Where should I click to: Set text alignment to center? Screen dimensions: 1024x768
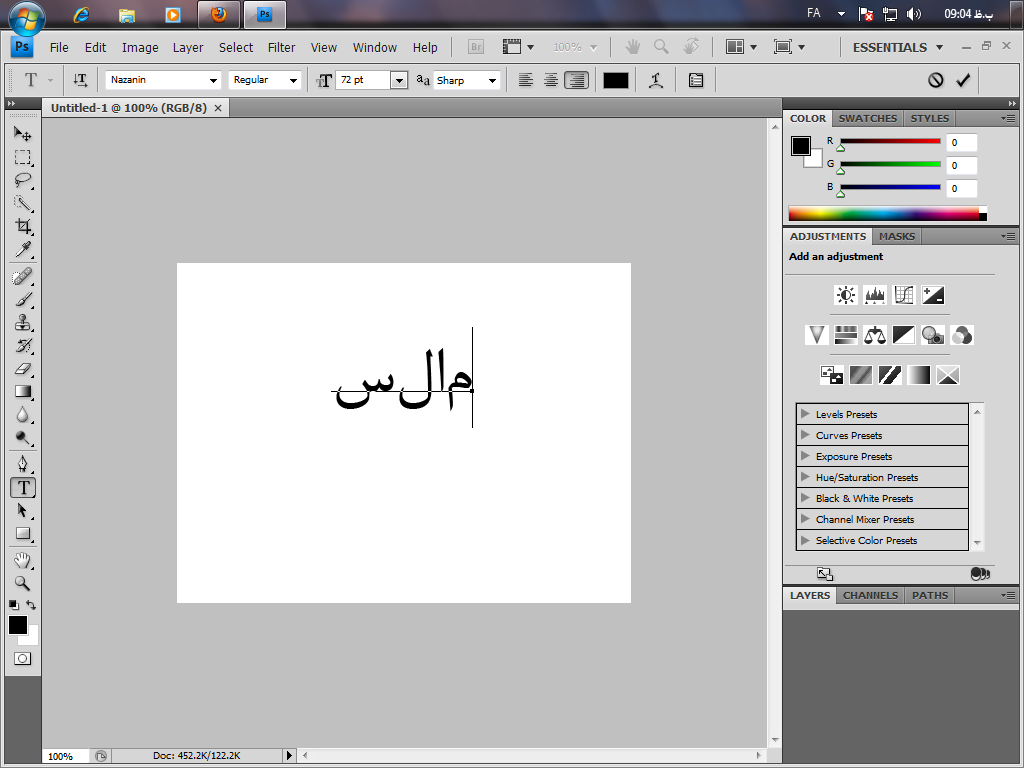pos(551,80)
